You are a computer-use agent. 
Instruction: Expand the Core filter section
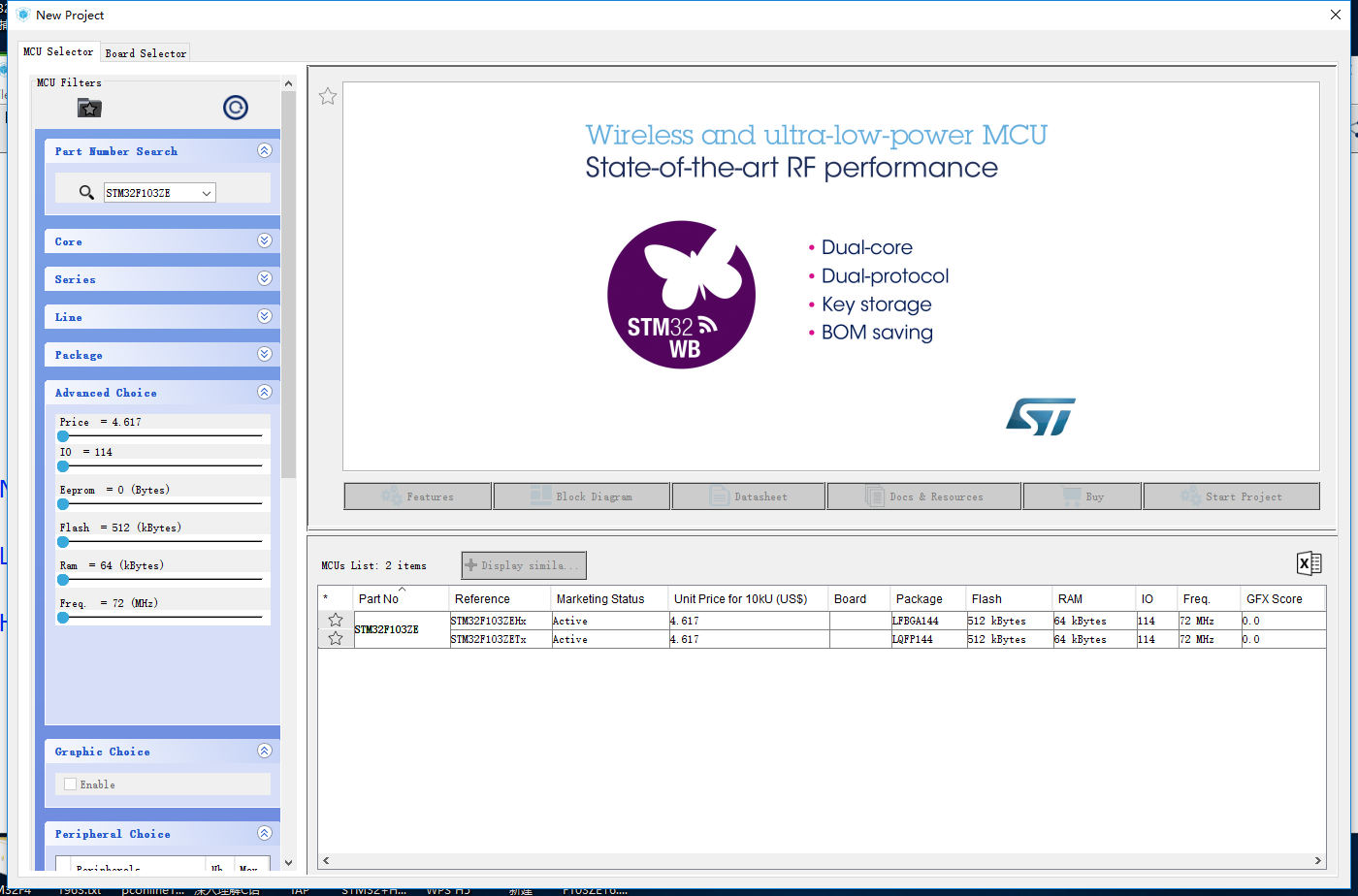click(x=264, y=240)
